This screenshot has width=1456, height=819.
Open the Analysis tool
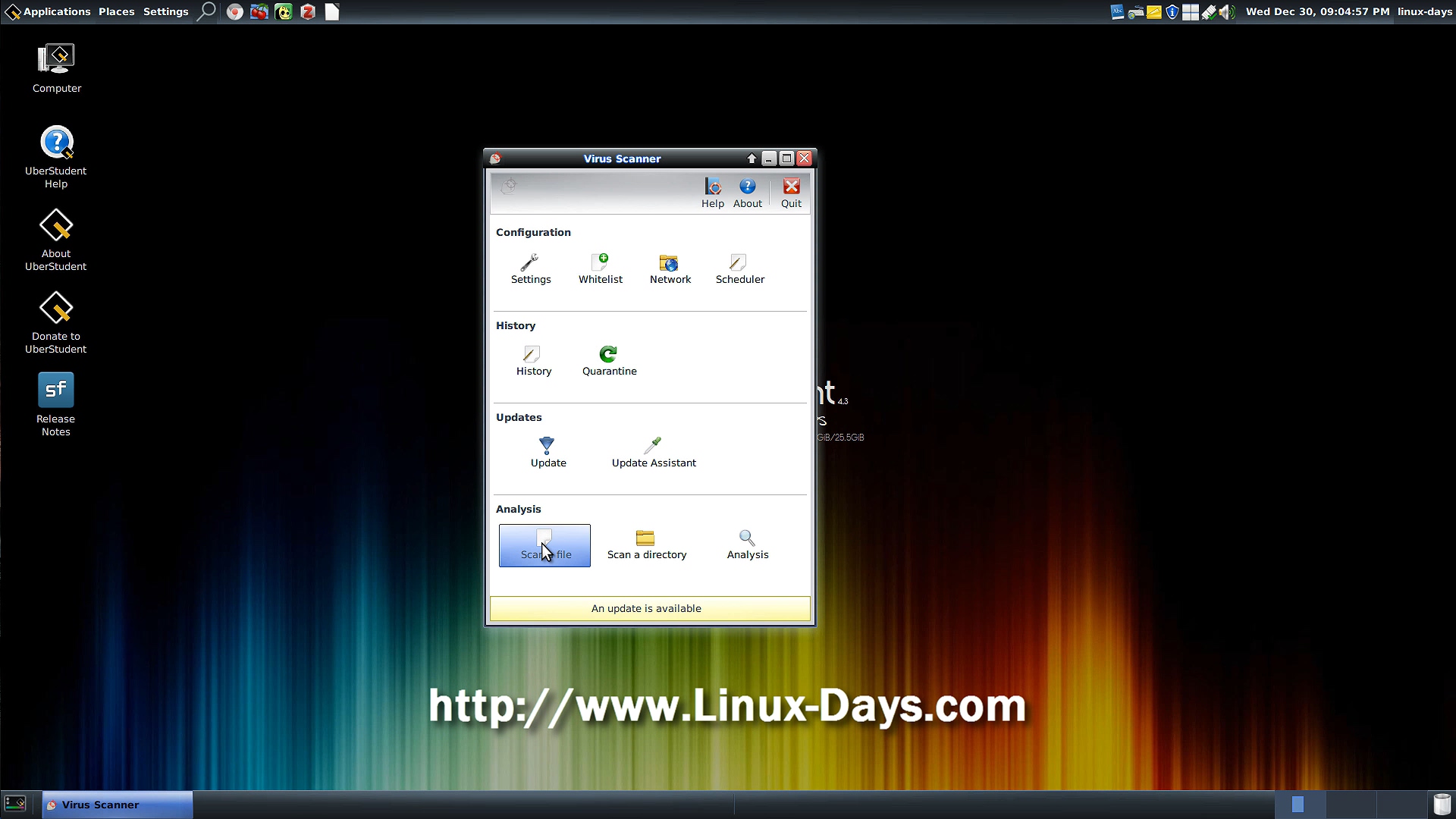[x=747, y=545]
